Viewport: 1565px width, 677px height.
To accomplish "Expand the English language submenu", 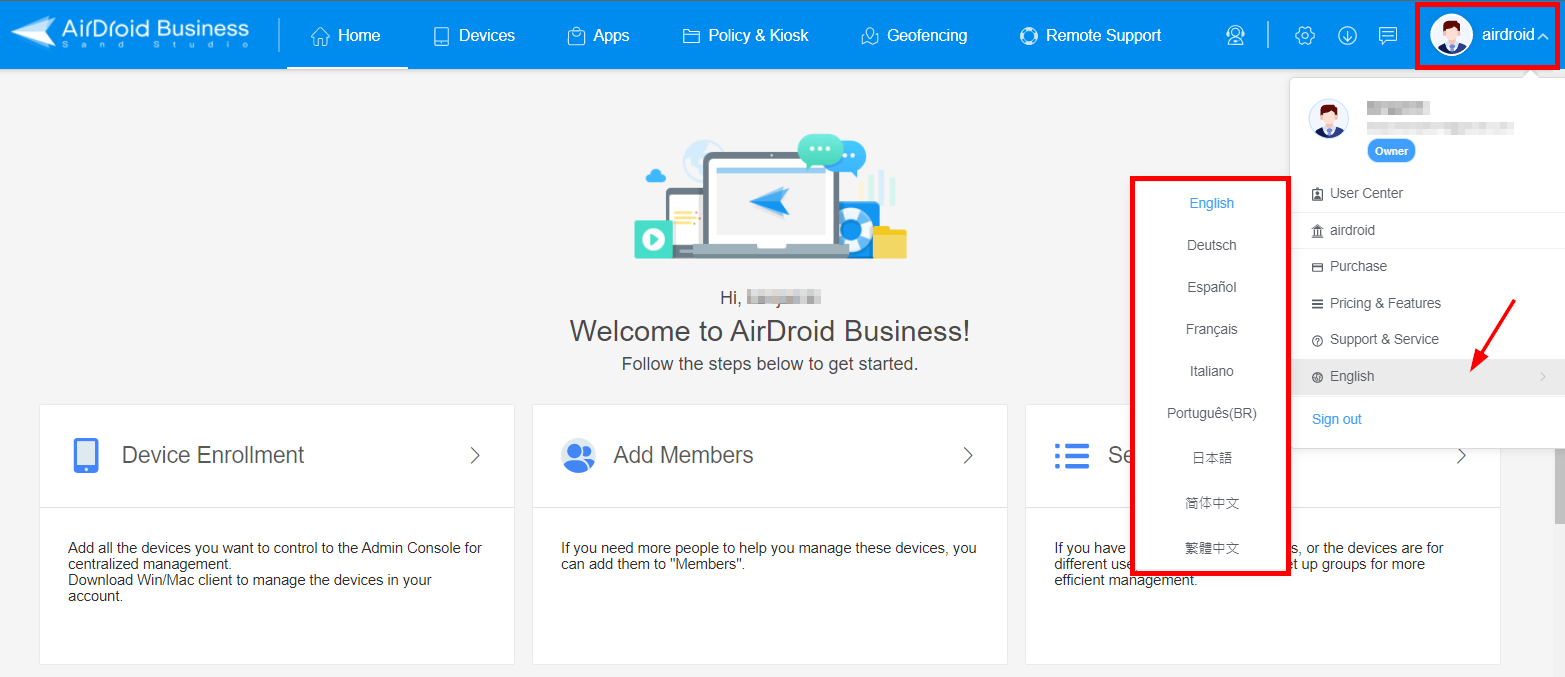I will point(1428,376).
